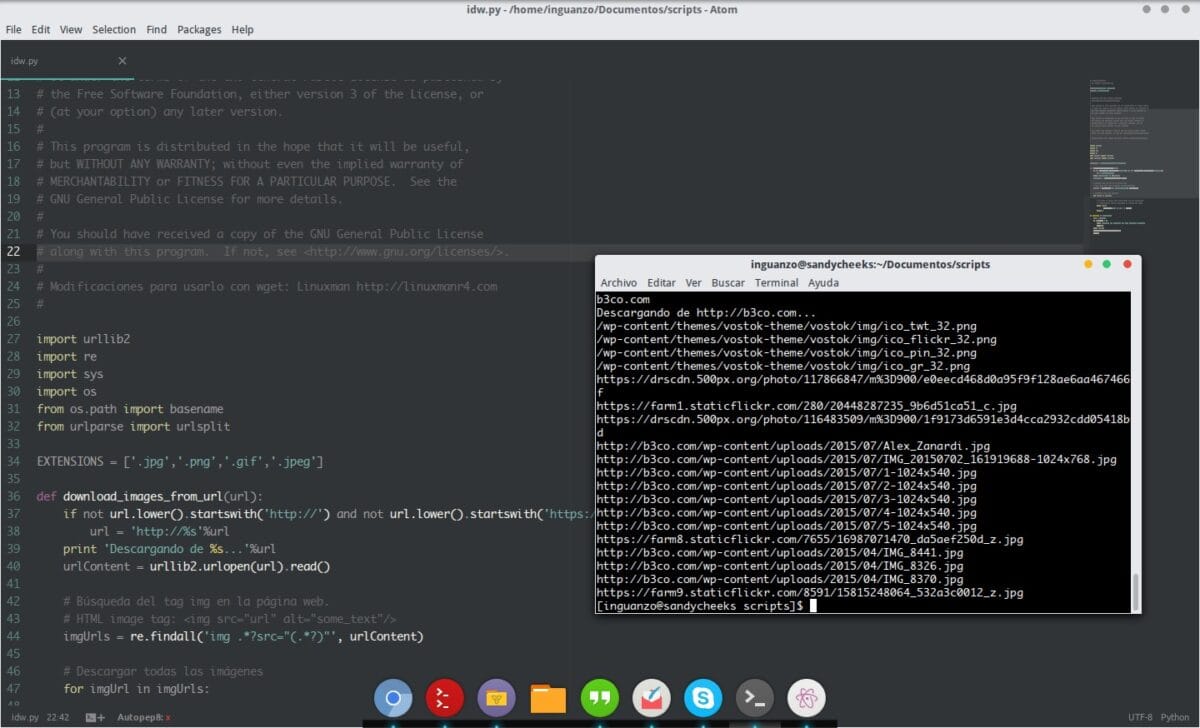
Task: Open the gray terminal launcher in the dock
Action: (x=754, y=698)
